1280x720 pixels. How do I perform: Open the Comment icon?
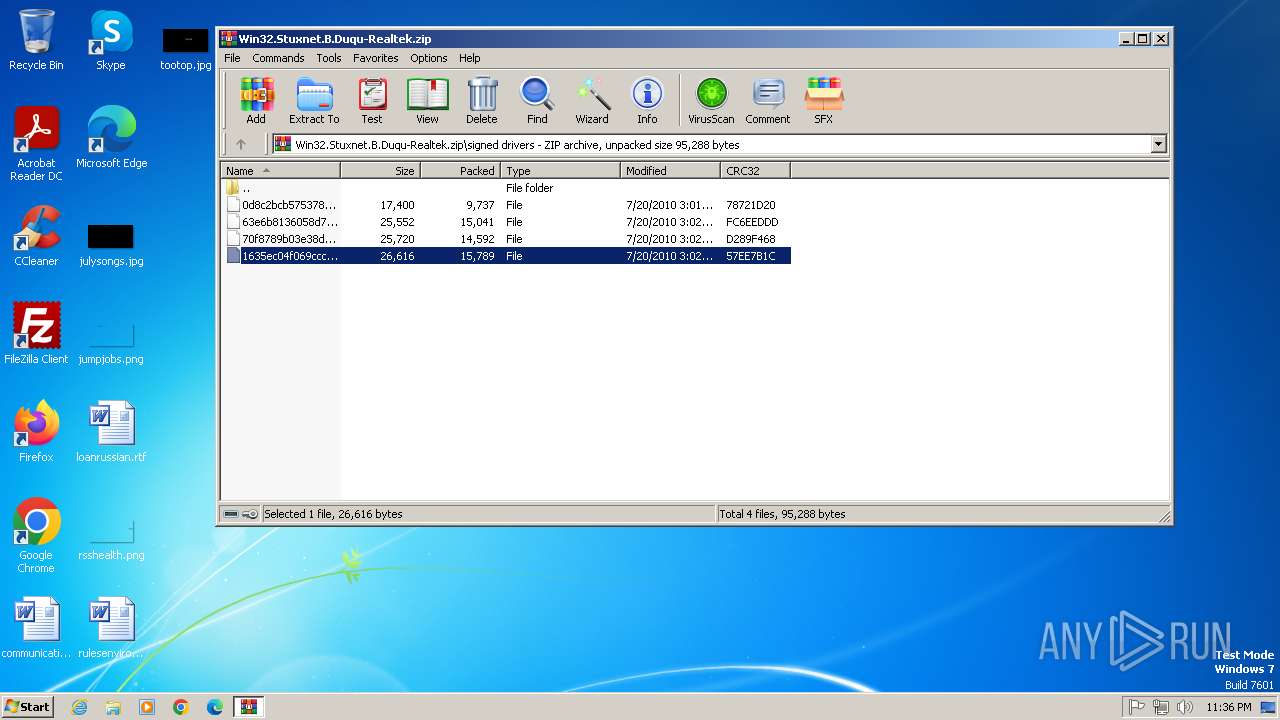768,100
